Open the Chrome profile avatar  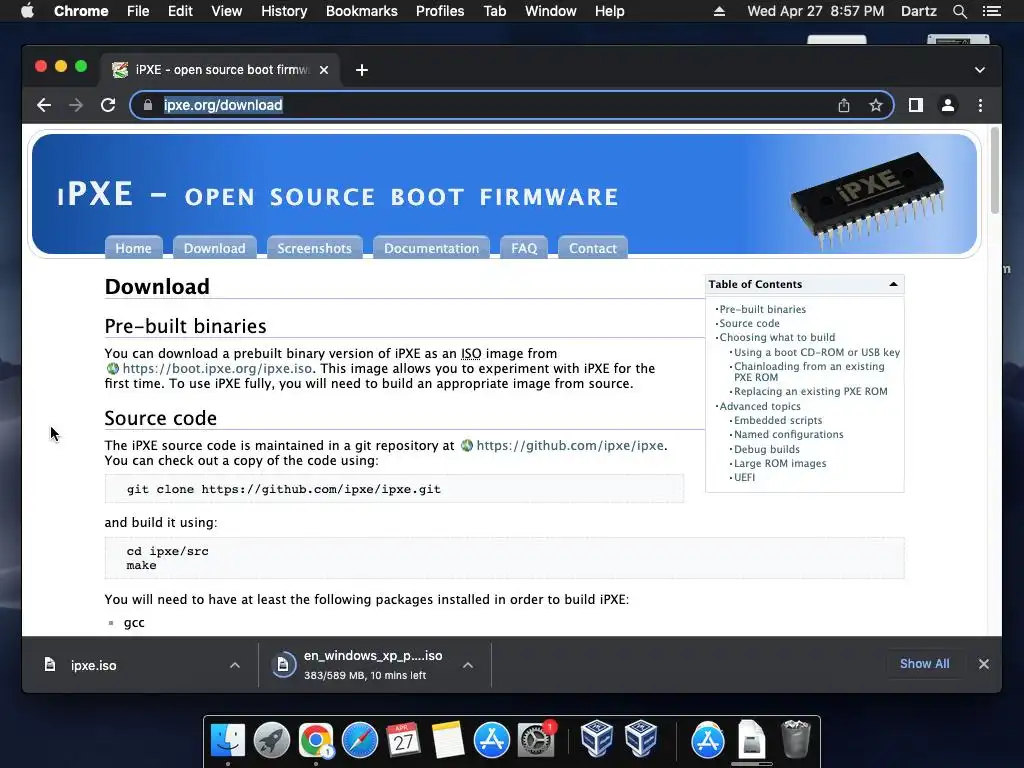(x=948, y=105)
